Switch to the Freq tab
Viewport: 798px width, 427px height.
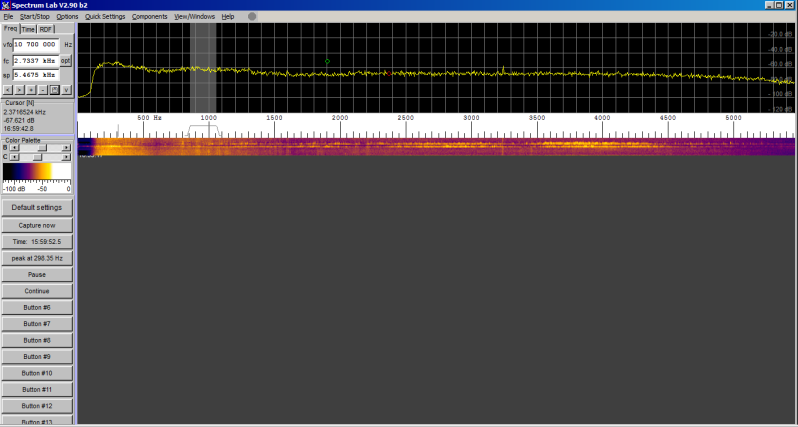coord(11,29)
